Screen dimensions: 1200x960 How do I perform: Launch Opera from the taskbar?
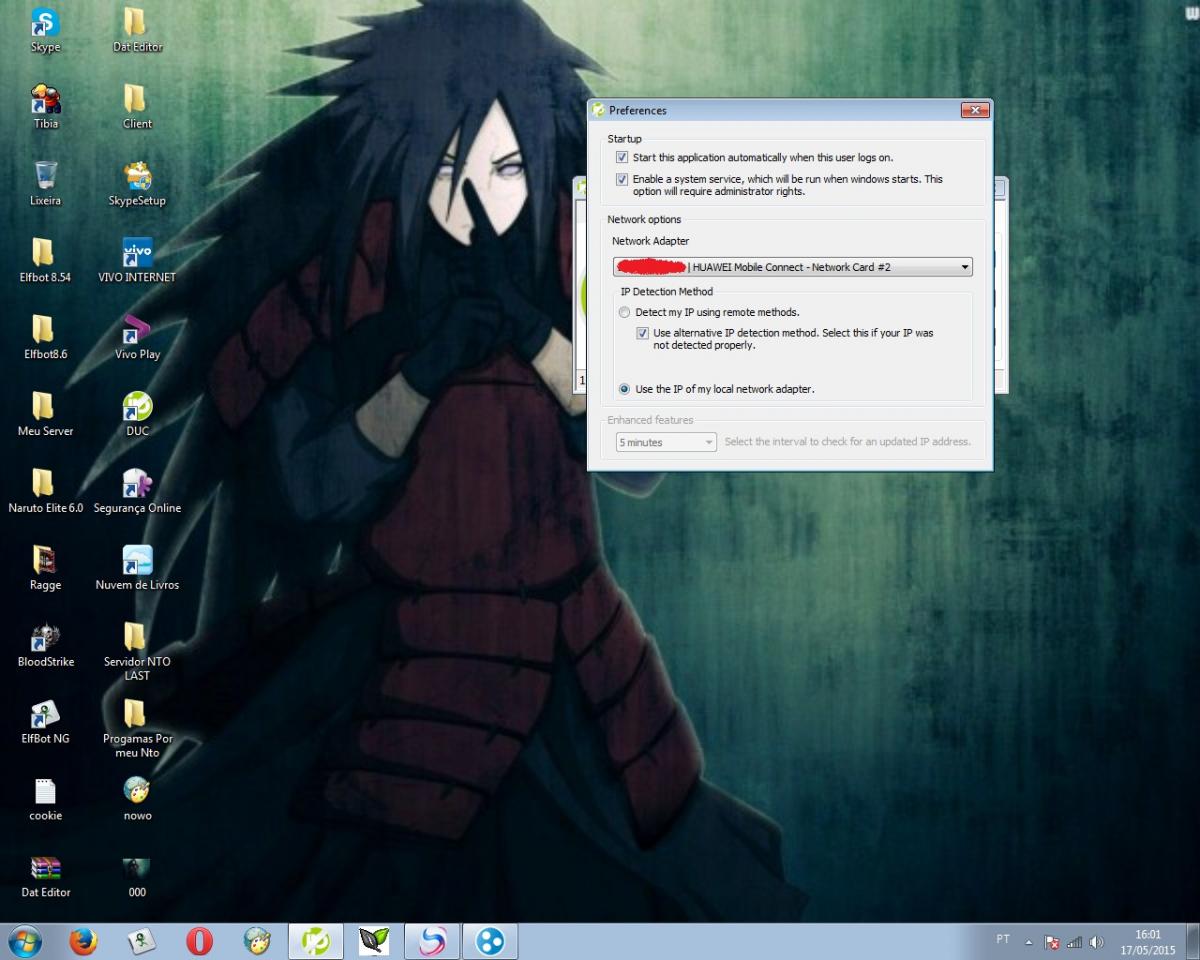tap(200, 941)
